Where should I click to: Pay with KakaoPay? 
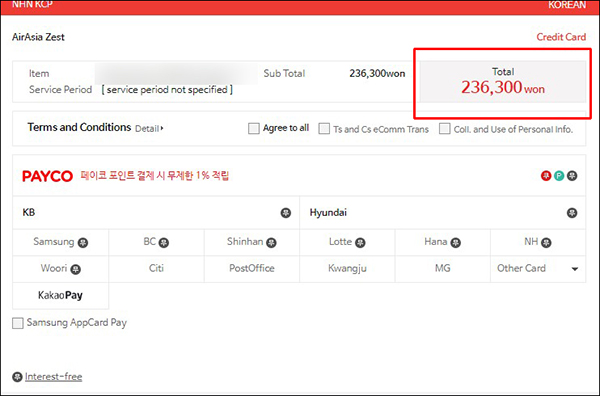(60, 296)
